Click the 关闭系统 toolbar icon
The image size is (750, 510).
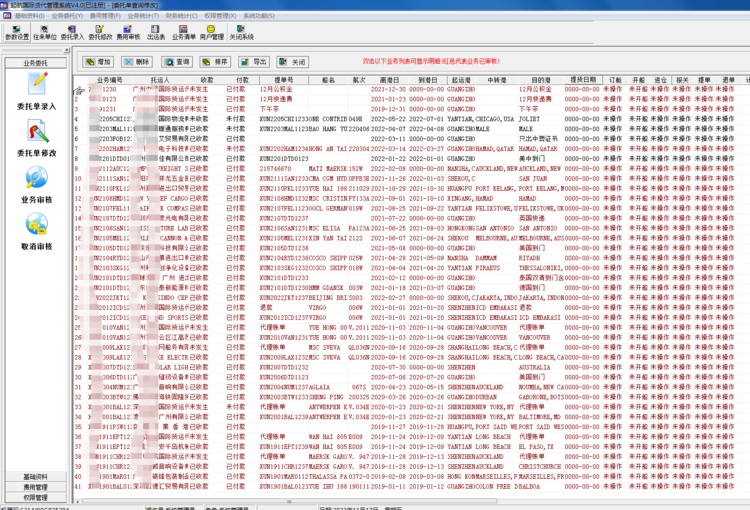(242, 30)
